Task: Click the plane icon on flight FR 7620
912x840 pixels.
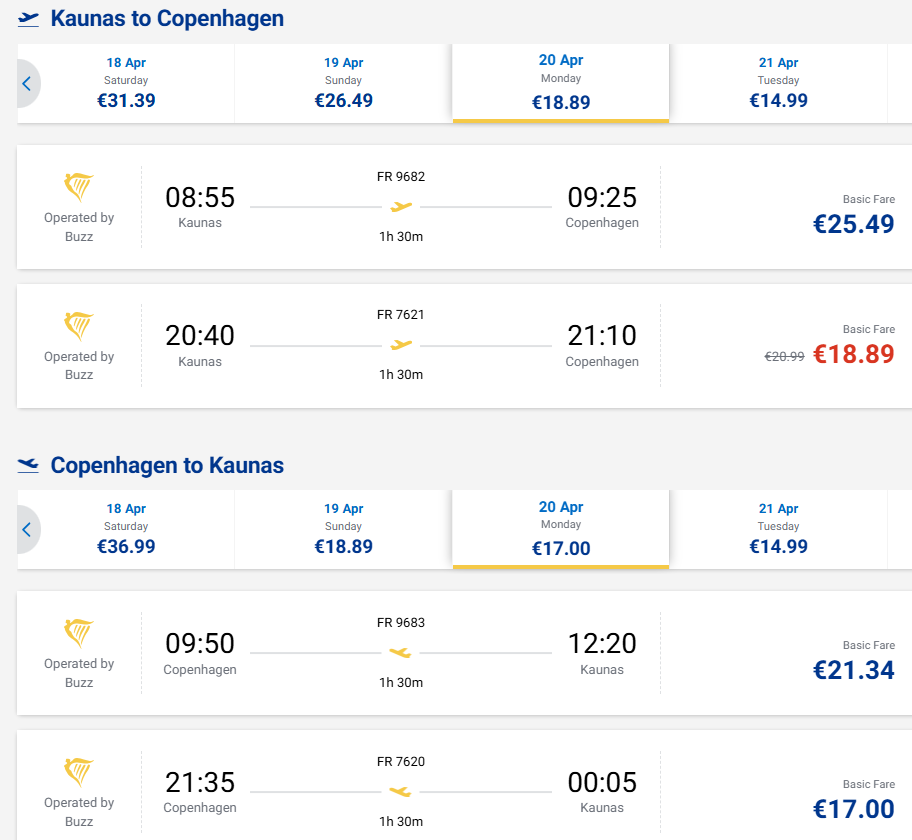Action: pyautogui.click(x=401, y=792)
